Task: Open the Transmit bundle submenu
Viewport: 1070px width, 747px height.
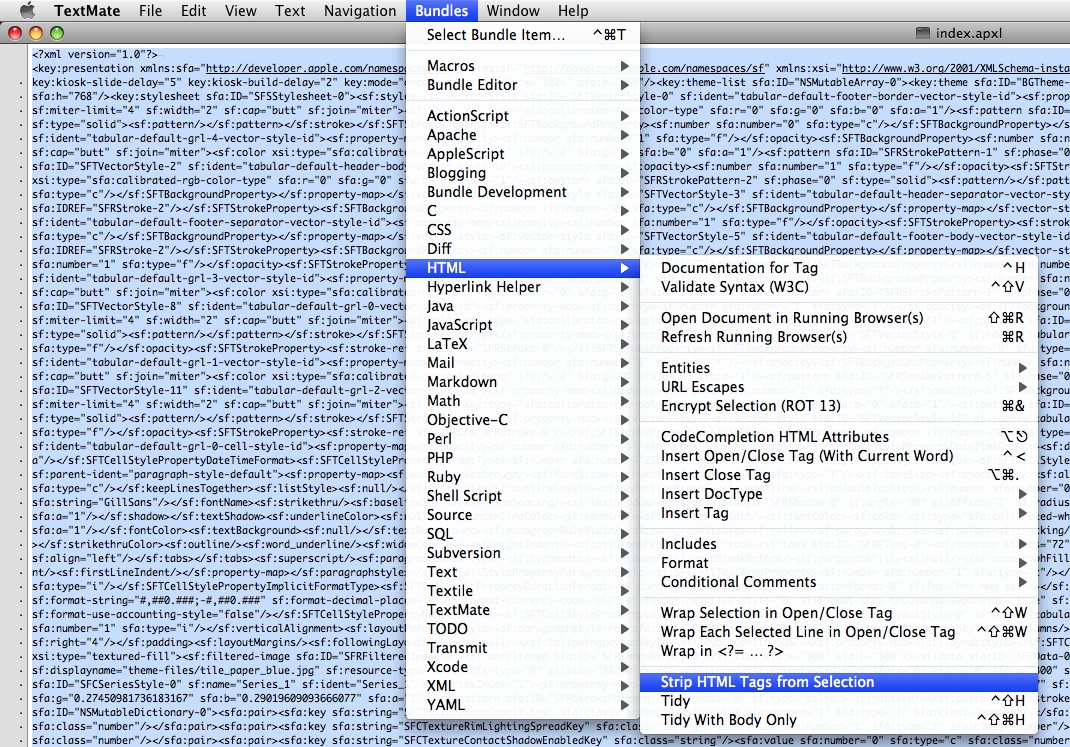Action: pos(523,648)
